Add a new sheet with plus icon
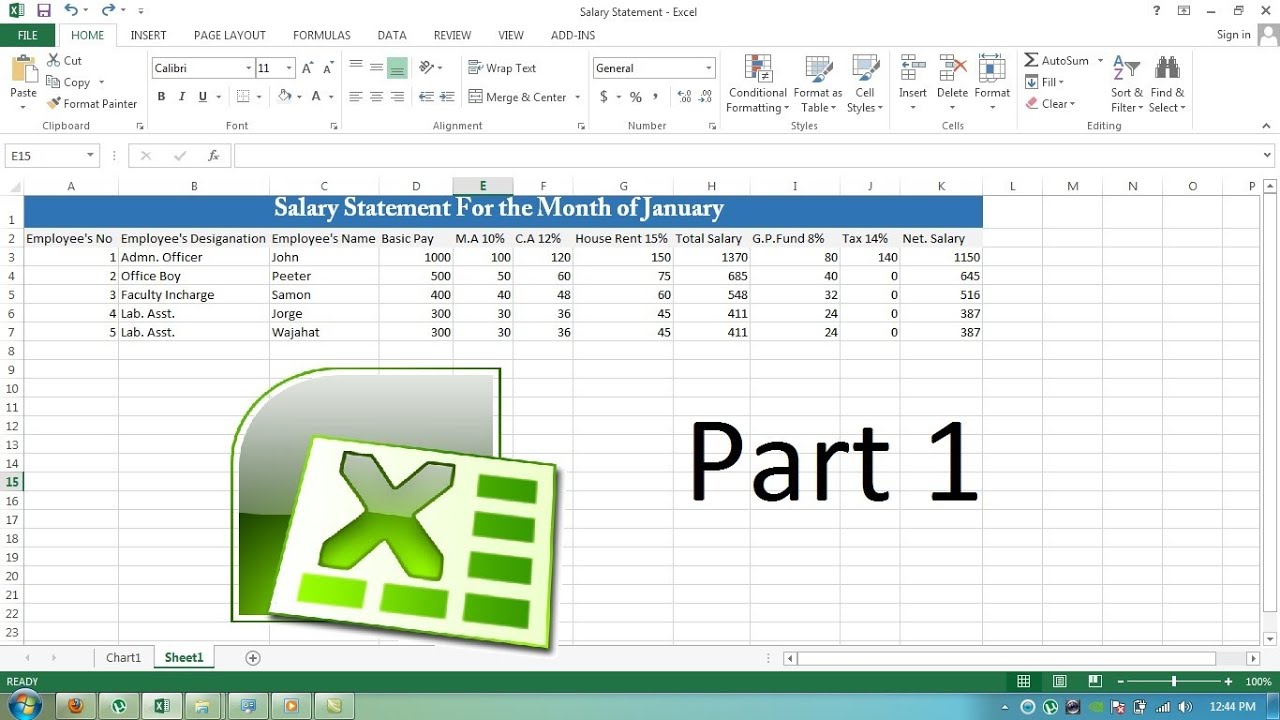 pos(253,658)
